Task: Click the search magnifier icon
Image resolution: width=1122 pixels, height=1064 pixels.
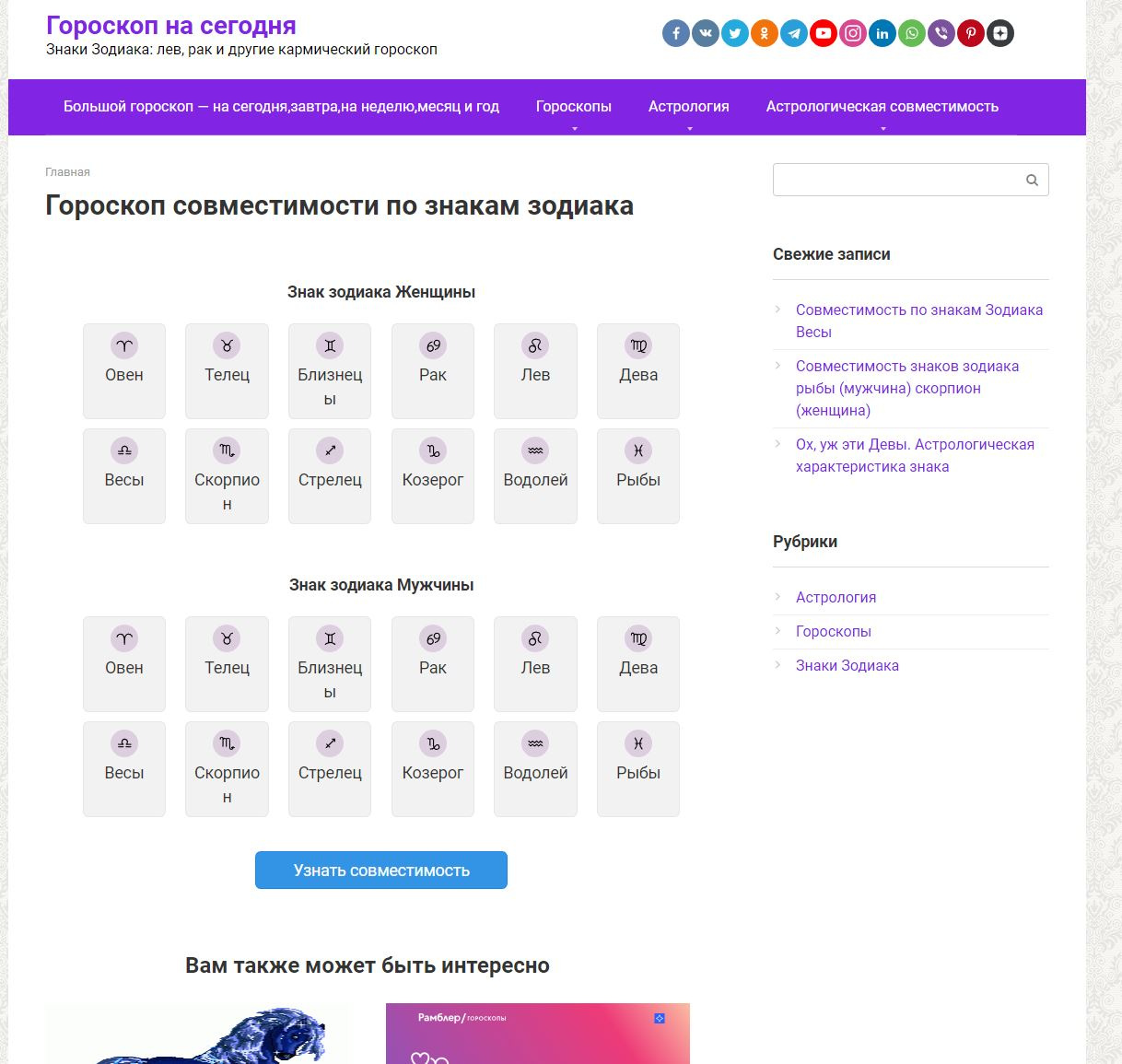Action: pos(1032,180)
